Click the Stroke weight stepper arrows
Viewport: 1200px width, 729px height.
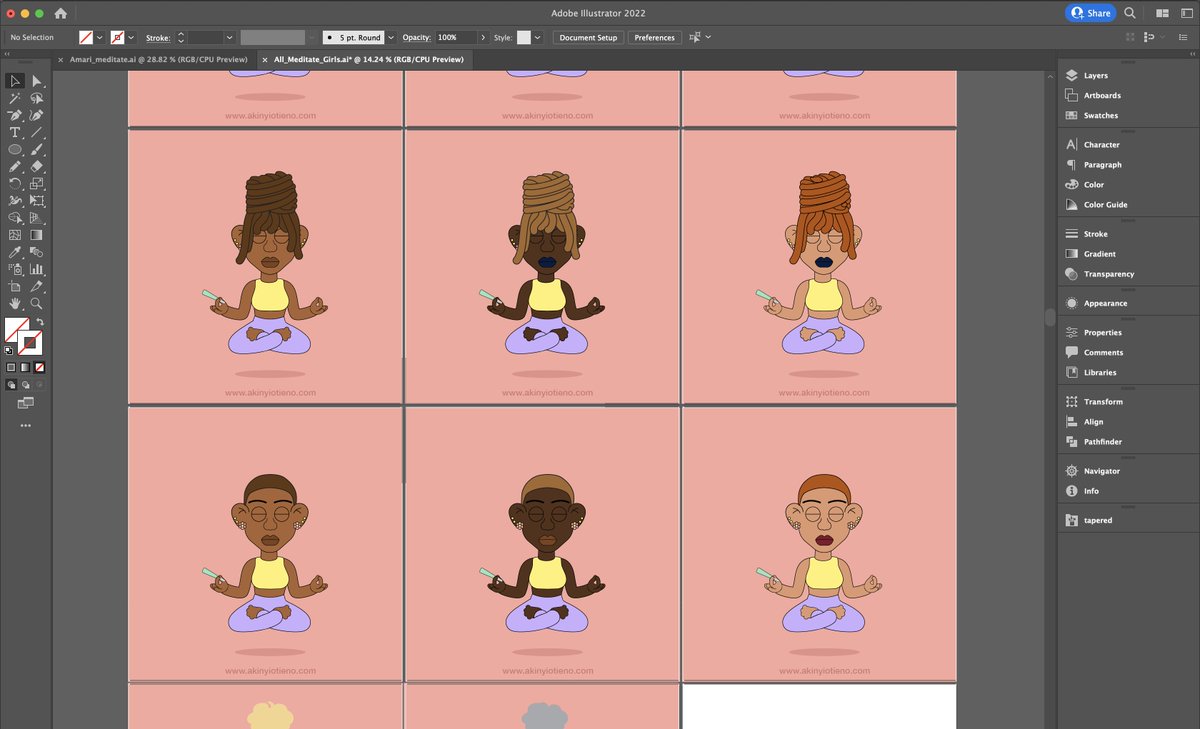coord(181,37)
